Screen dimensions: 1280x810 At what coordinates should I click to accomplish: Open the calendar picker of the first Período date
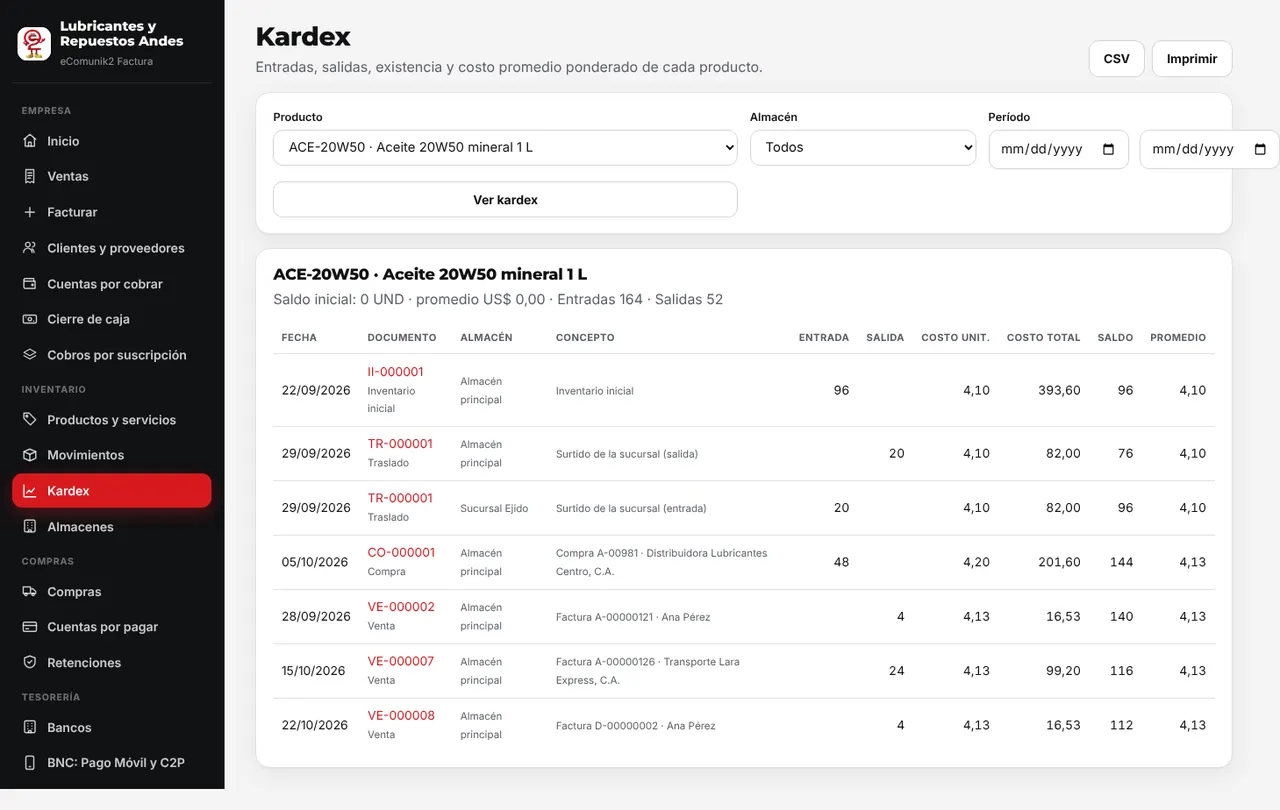(1108, 149)
